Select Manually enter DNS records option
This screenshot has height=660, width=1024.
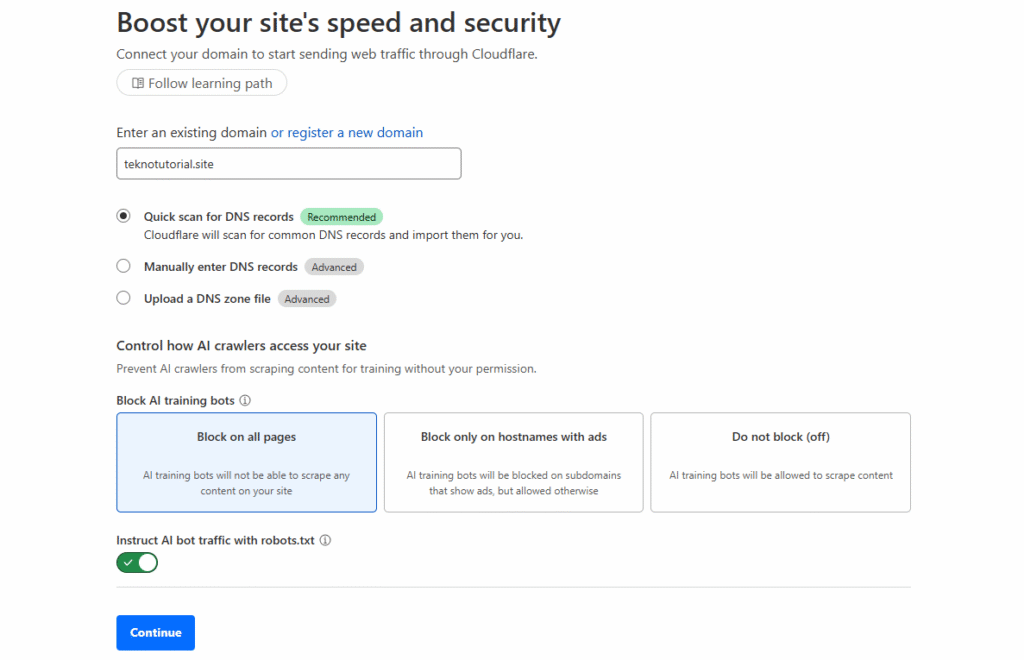click(x=123, y=266)
